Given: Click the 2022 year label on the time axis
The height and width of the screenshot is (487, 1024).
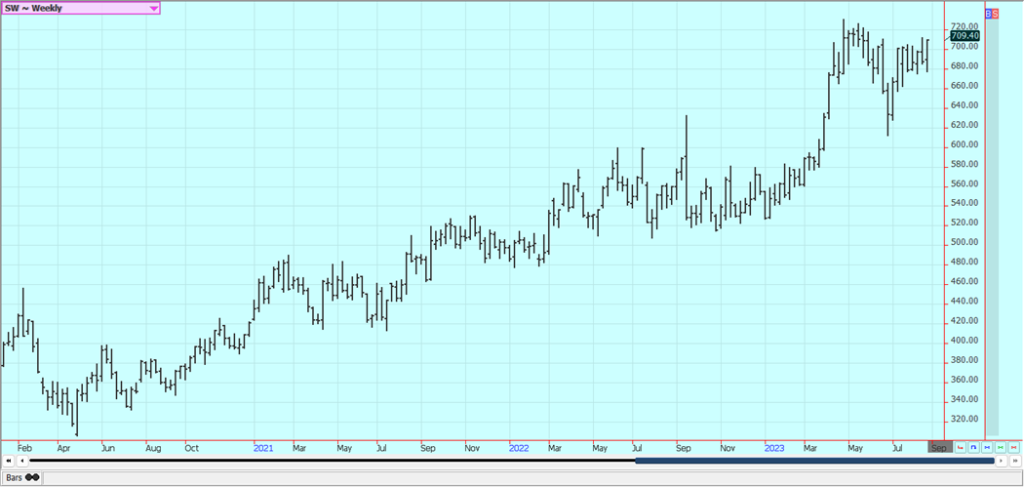Looking at the screenshot, I should pyautogui.click(x=519, y=448).
